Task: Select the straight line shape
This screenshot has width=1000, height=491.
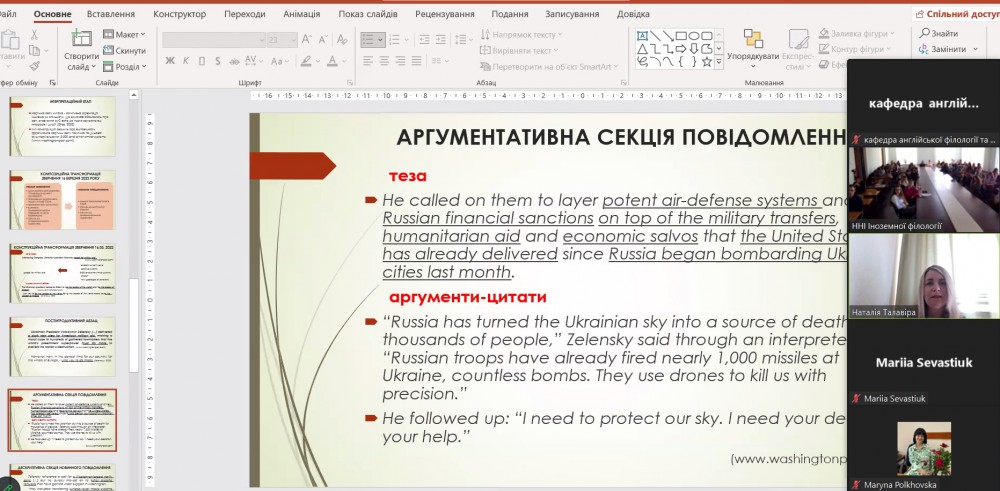Action: tap(656, 36)
